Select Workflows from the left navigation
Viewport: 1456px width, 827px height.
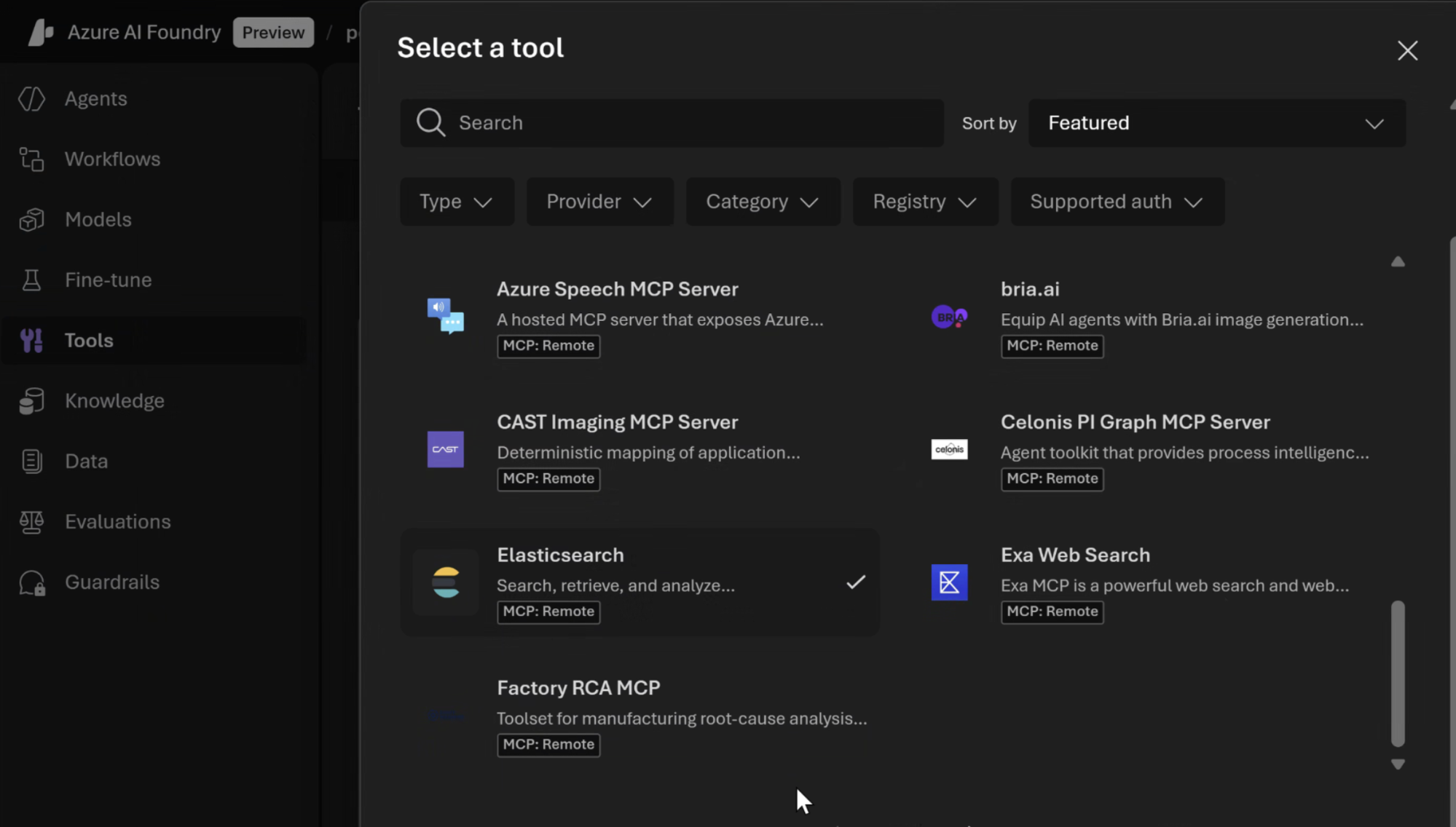pyautogui.click(x=112, y=159)
